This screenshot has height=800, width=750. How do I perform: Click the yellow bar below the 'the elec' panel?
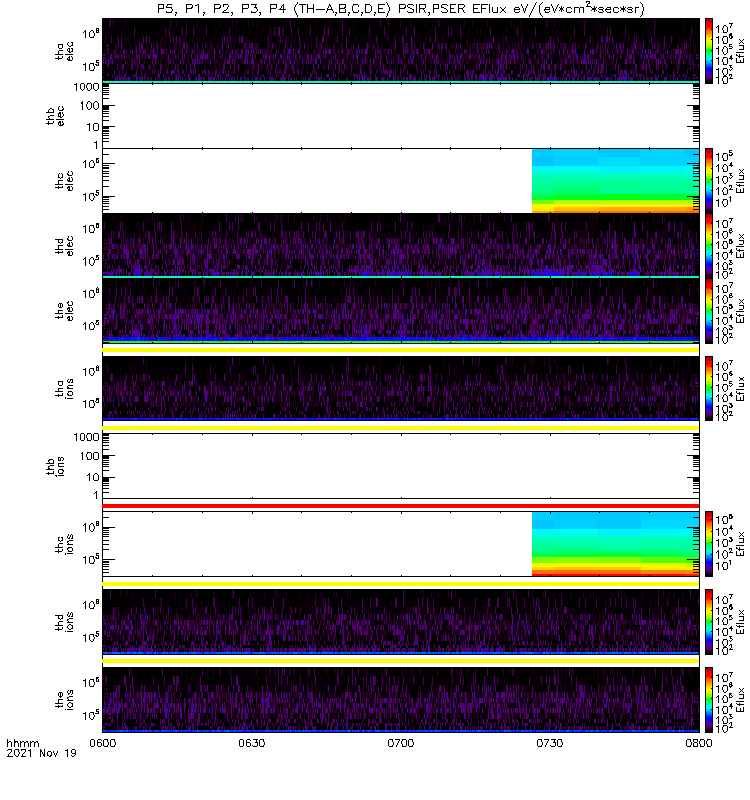click(x=401, y=350)
